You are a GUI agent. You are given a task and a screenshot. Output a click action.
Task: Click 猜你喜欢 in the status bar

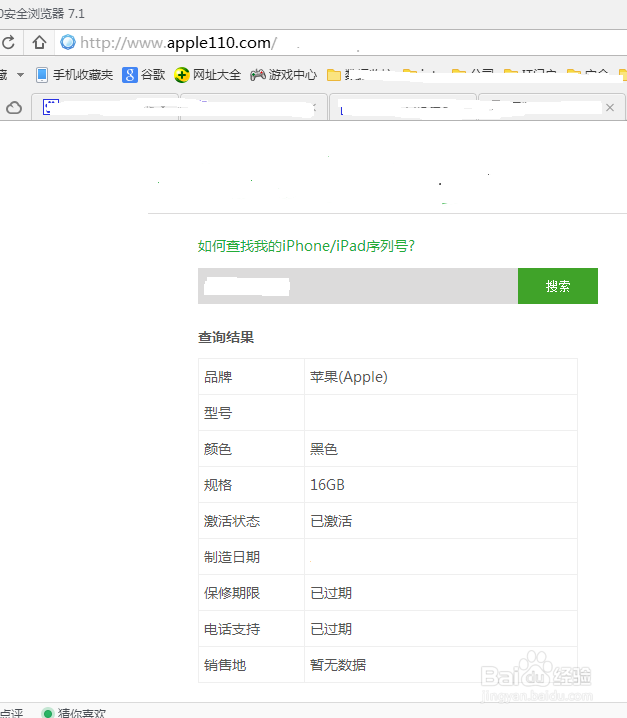[x=82, y=713]
